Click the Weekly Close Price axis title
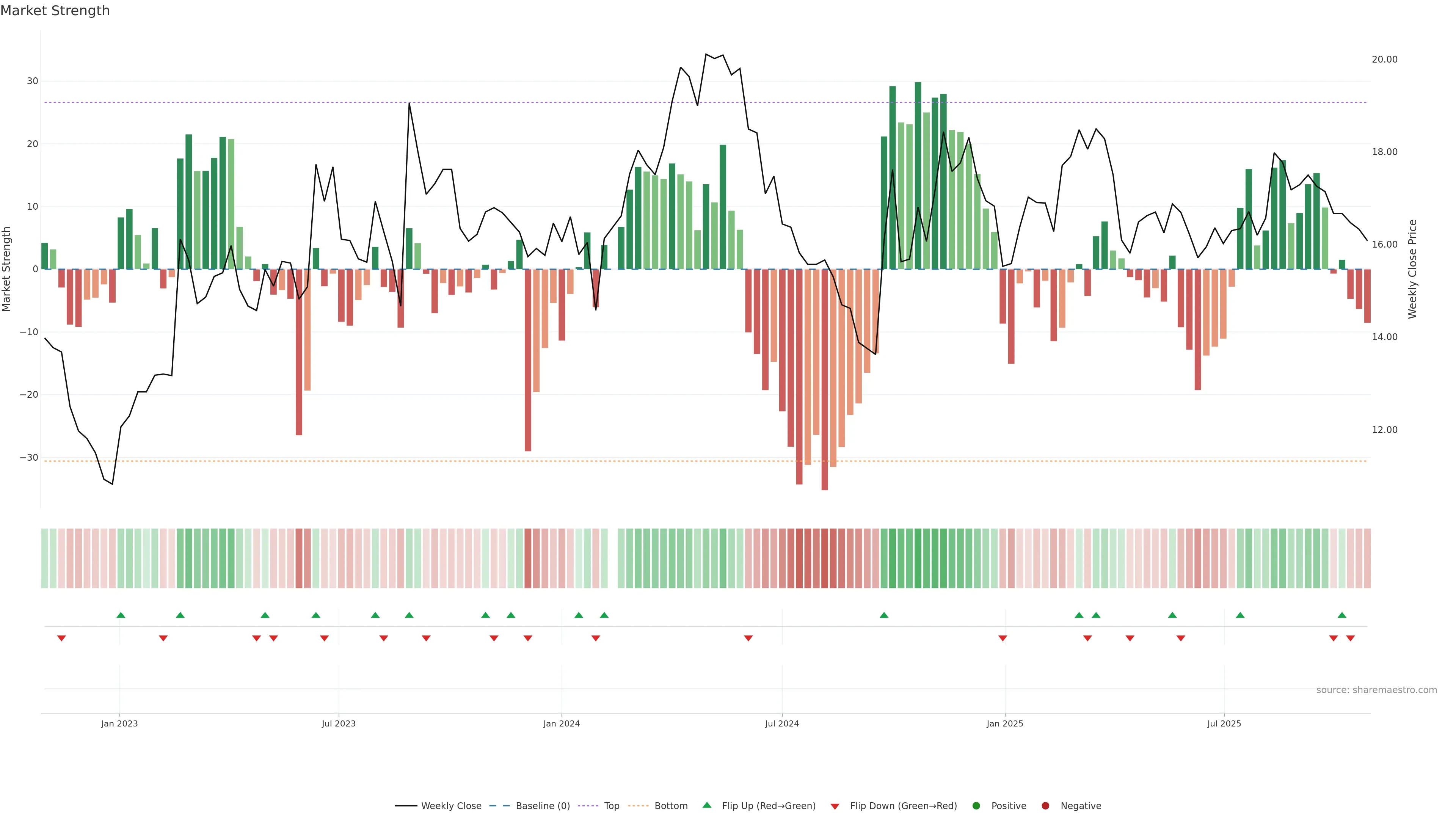 [1412, 269]
